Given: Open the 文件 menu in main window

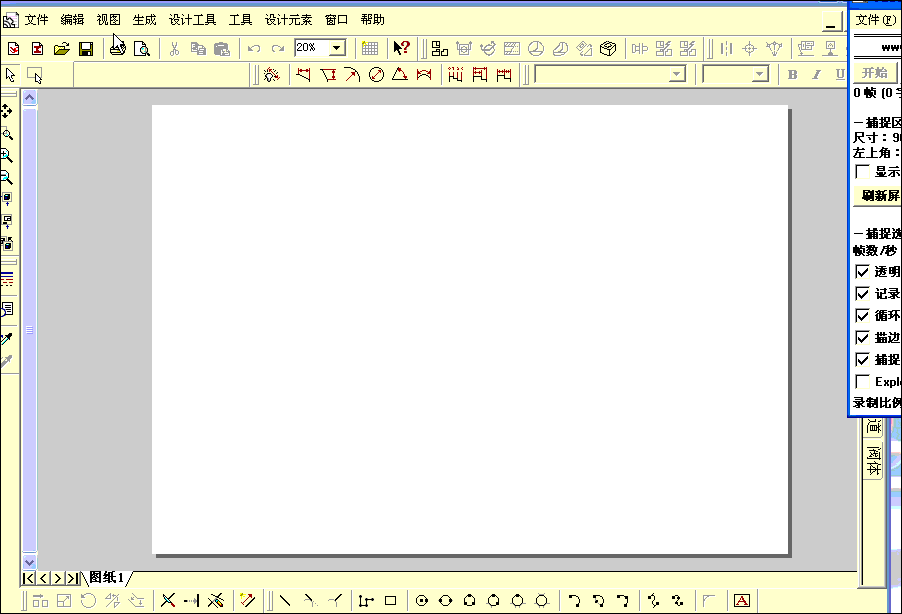Looking at the screenshot, I should point(36,20).
